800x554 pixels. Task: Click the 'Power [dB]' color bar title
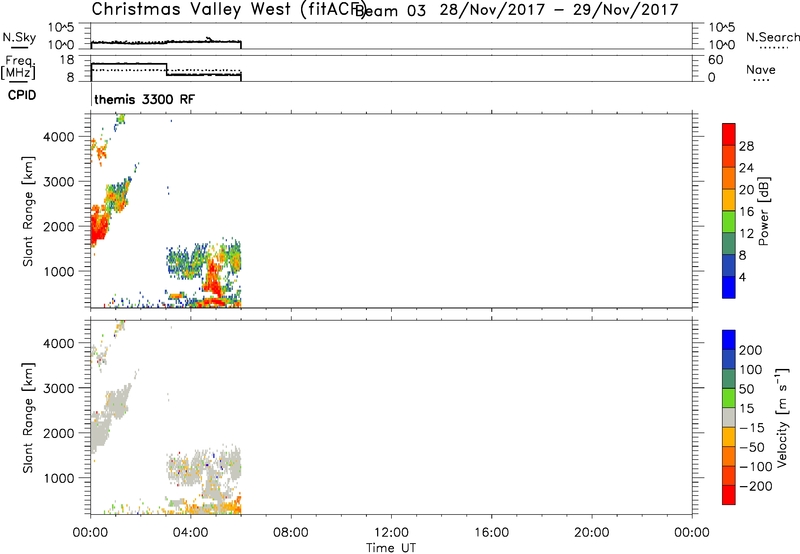point(763,211)
